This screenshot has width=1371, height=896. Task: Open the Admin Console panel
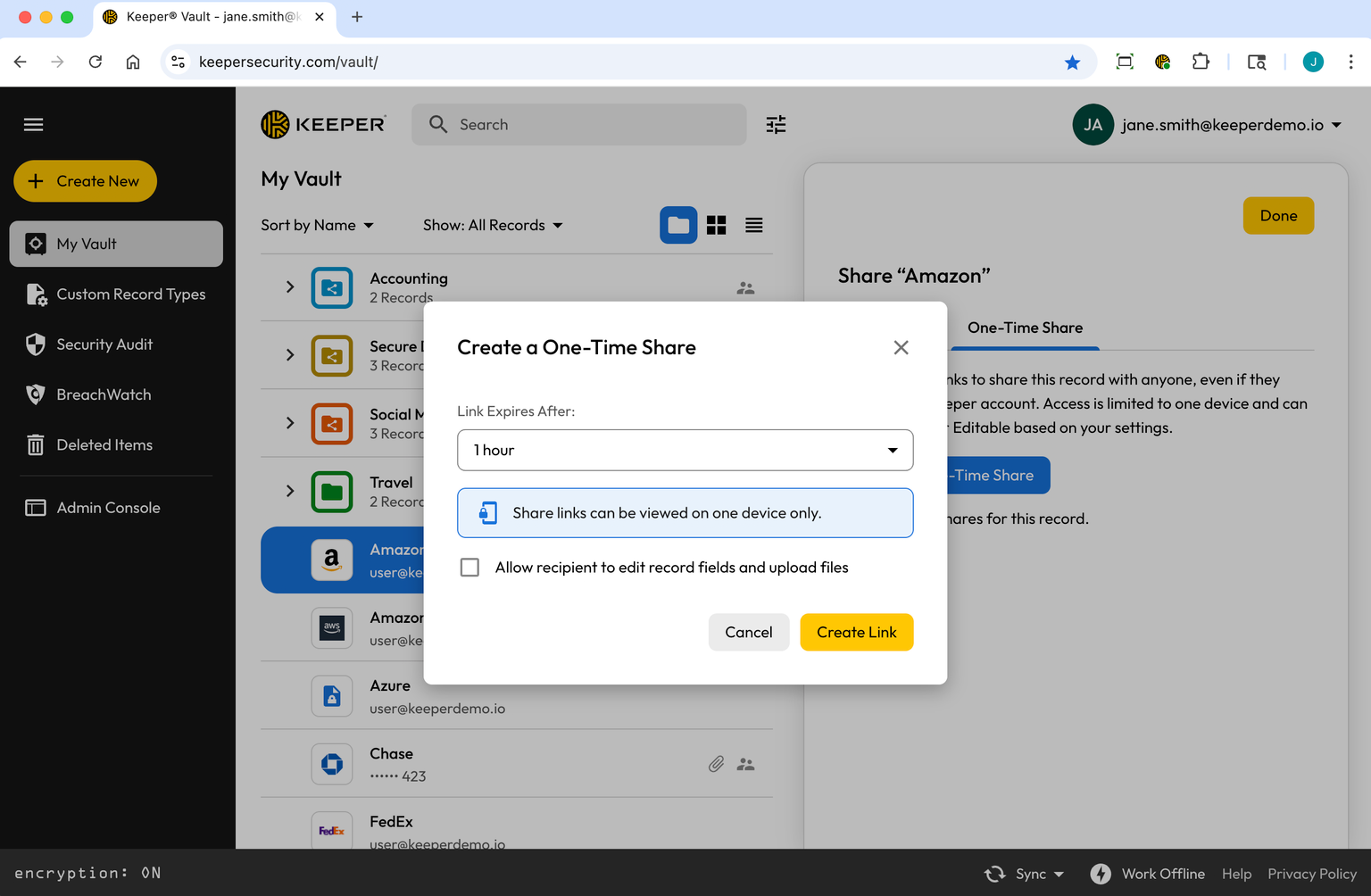click(x=107, y=507)
